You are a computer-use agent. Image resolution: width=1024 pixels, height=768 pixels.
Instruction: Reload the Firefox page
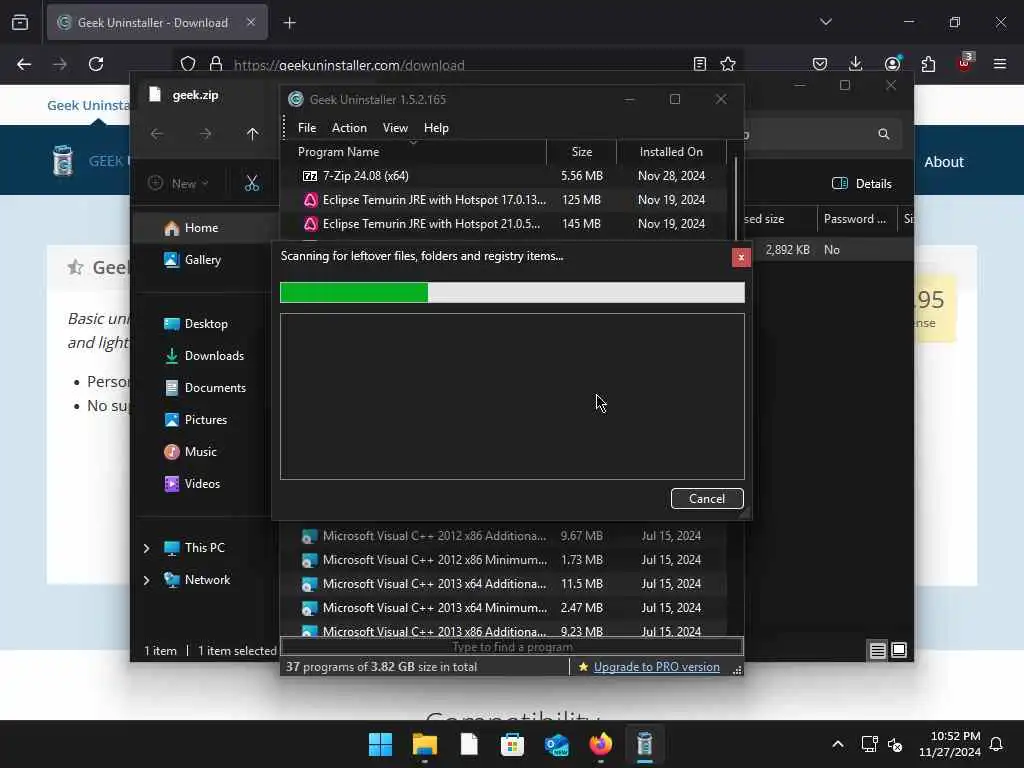[x=96, y=64]
